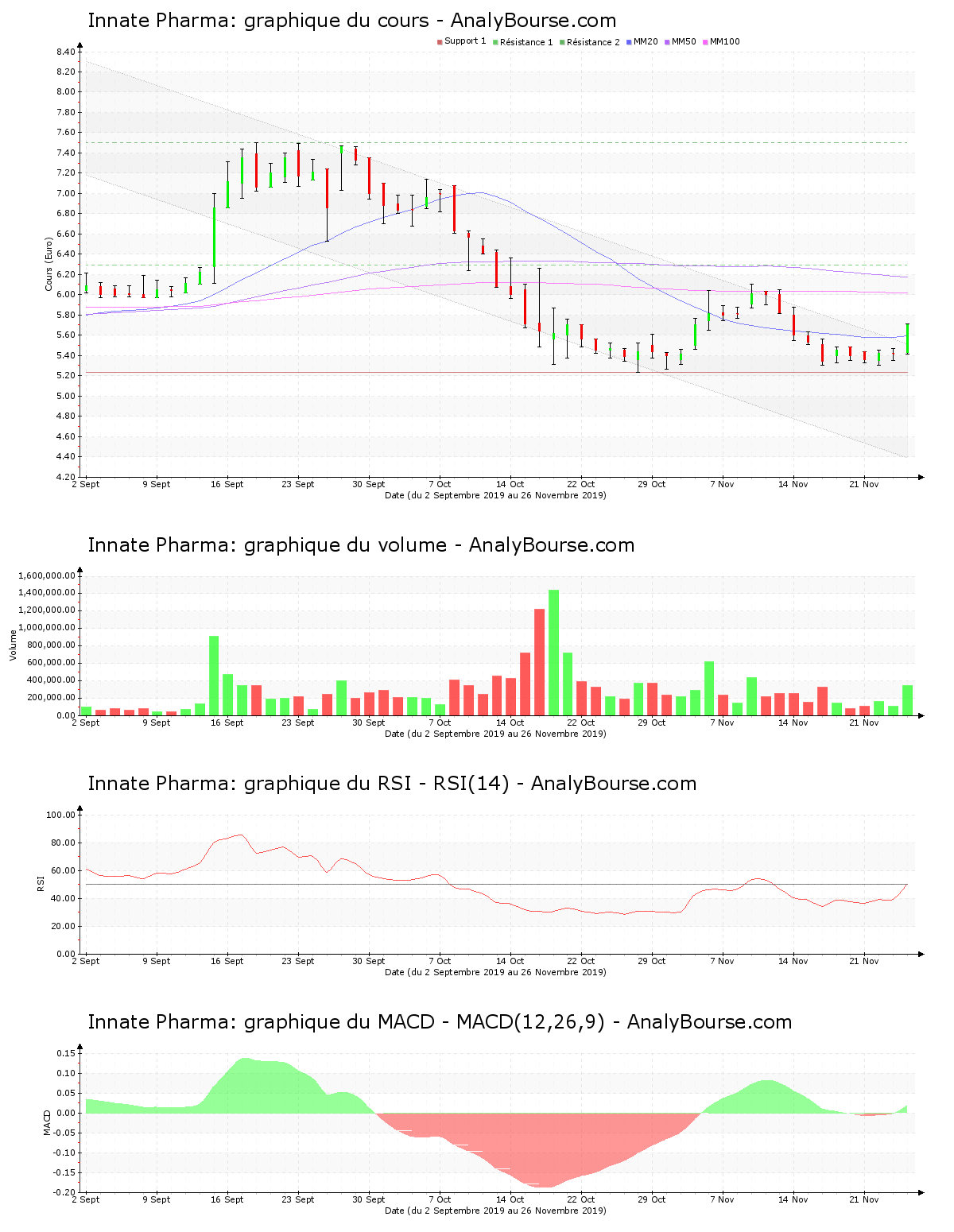
Task: Click '7 Oct' on the price chart axis
Action: 440,484
